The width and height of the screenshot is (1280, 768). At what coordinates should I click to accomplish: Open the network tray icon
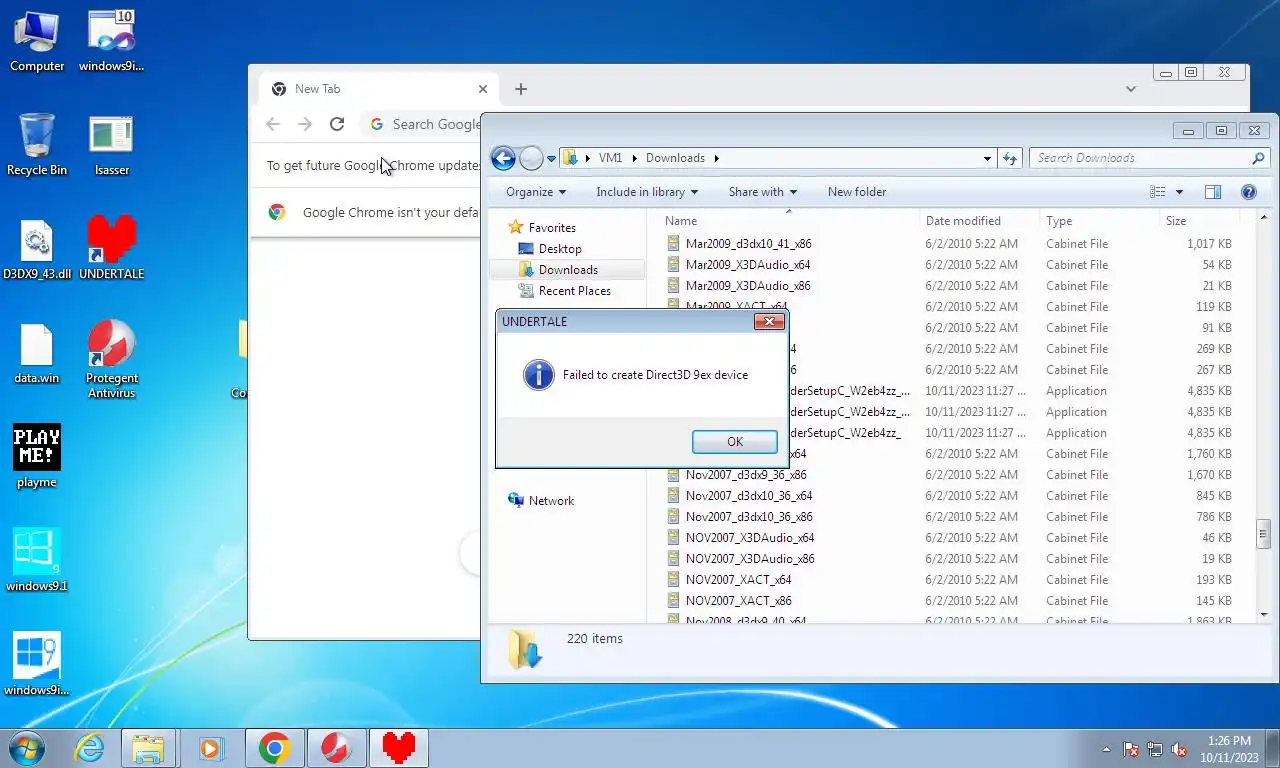[1155, 749]
